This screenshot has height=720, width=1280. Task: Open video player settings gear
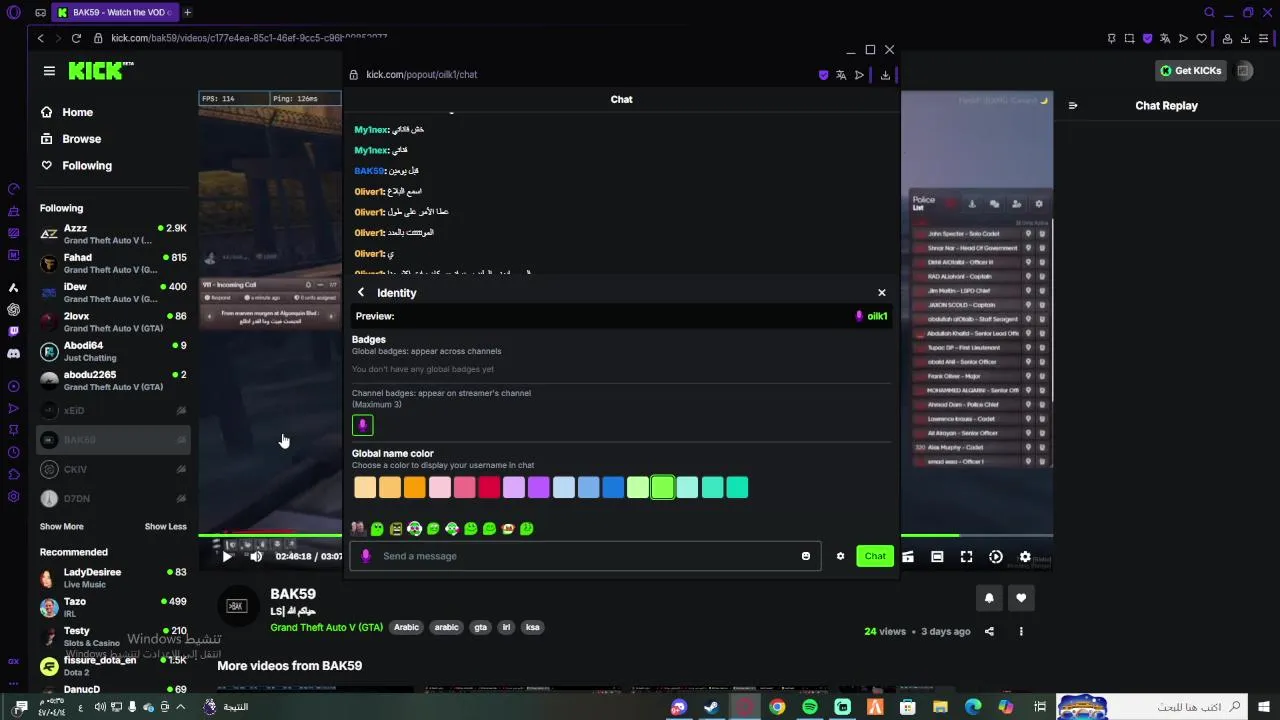point(1025,557)
